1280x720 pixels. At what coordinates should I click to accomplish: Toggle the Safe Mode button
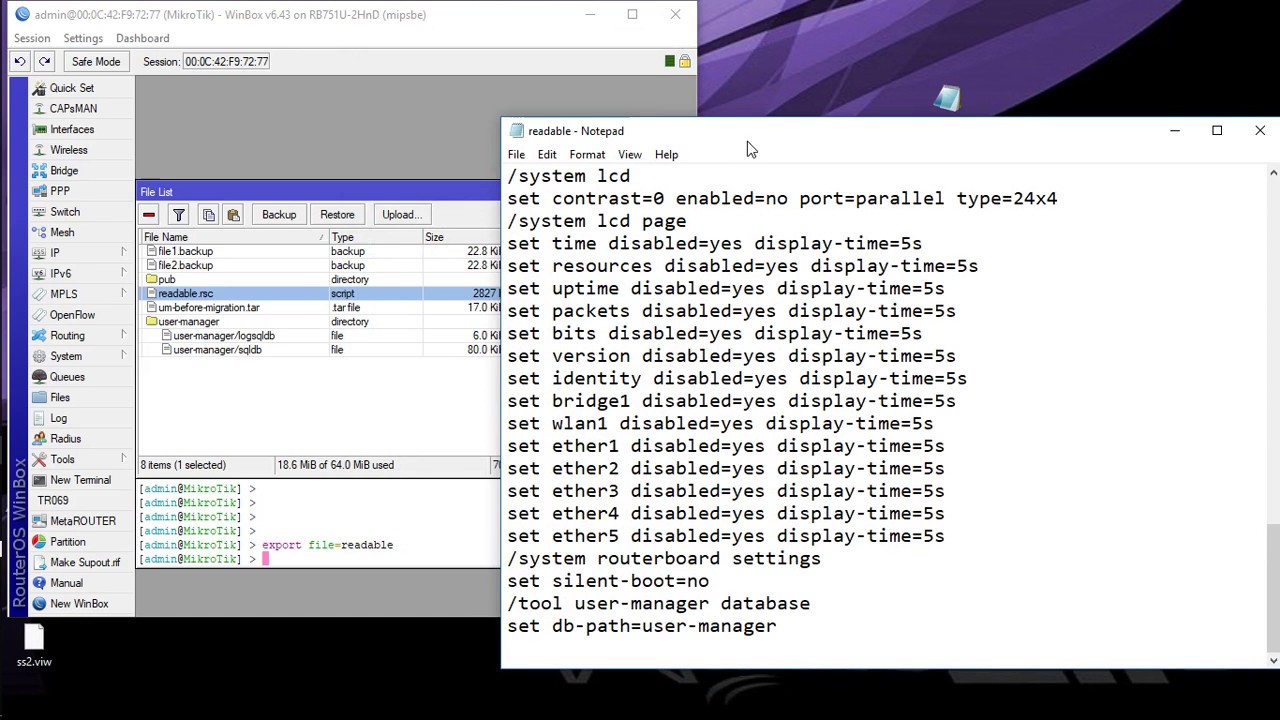click(x=96, y=61)
